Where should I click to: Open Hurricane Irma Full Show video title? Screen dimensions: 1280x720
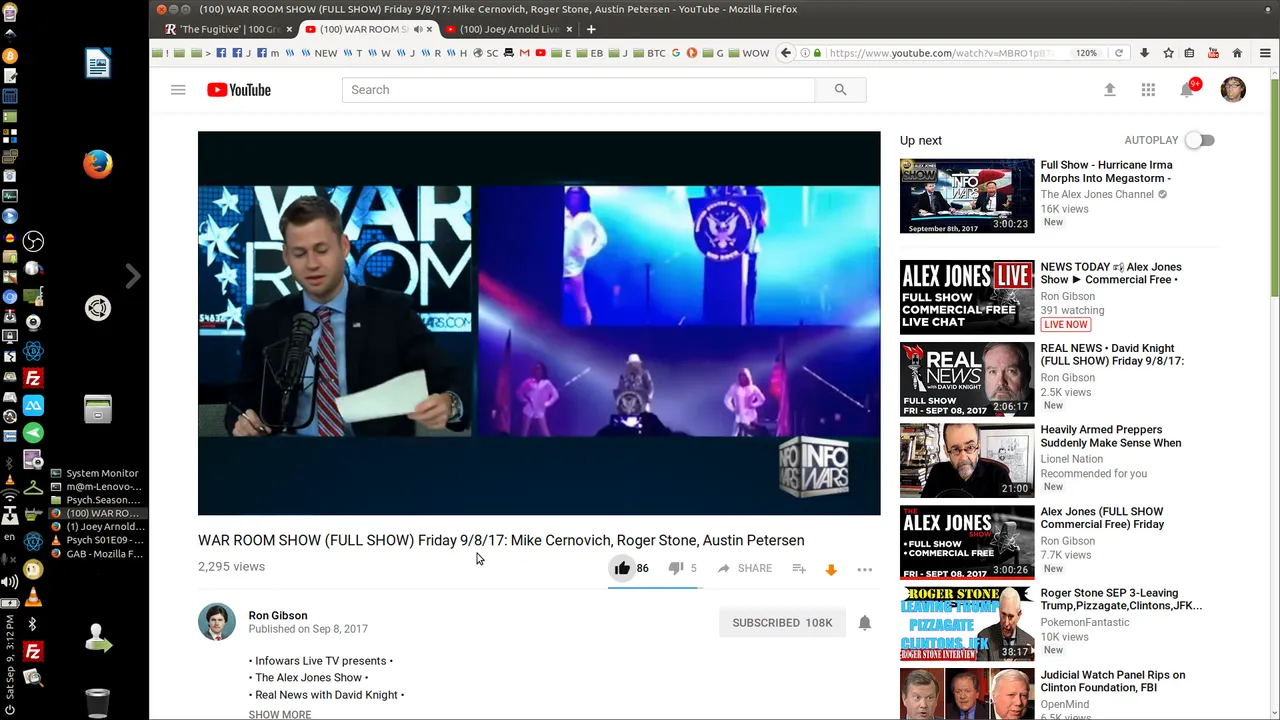click(x=1106, y=171)
